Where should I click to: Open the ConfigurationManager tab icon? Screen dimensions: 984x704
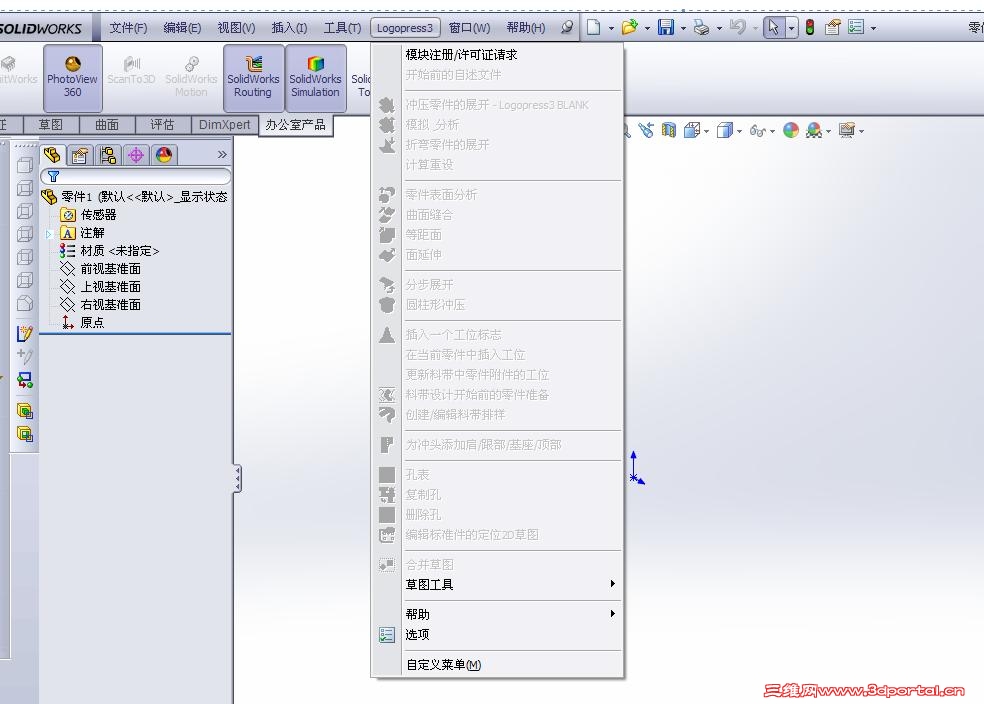(108, 155)
